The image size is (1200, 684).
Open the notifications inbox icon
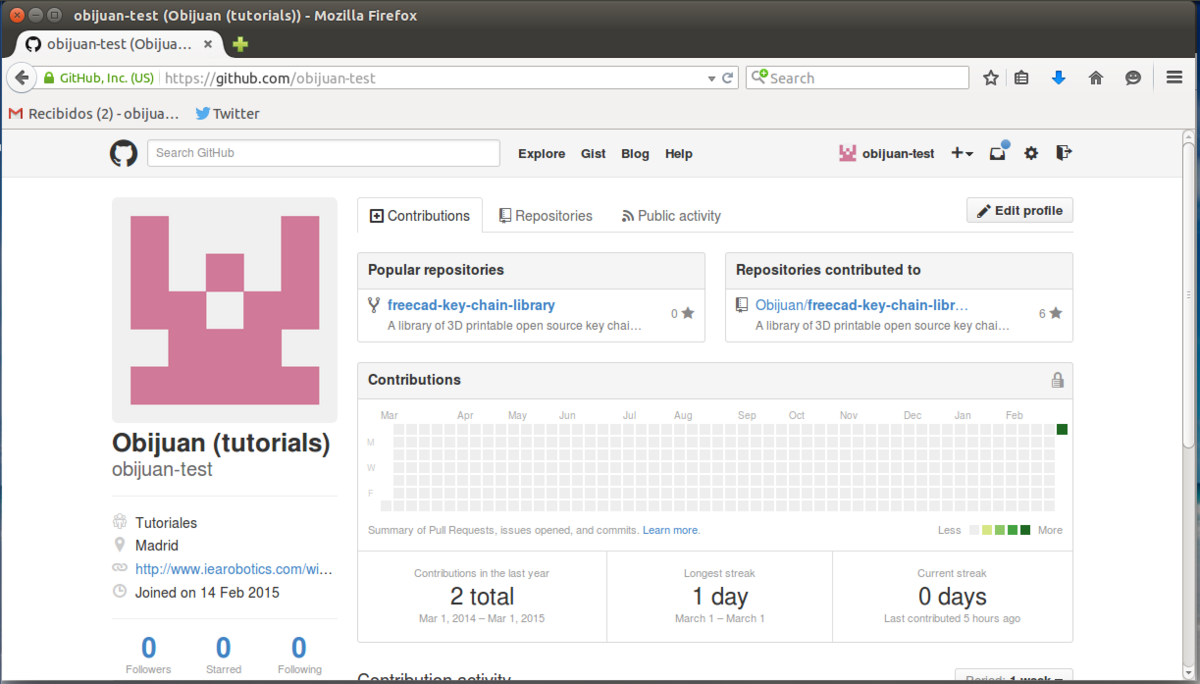click(998, 153)
